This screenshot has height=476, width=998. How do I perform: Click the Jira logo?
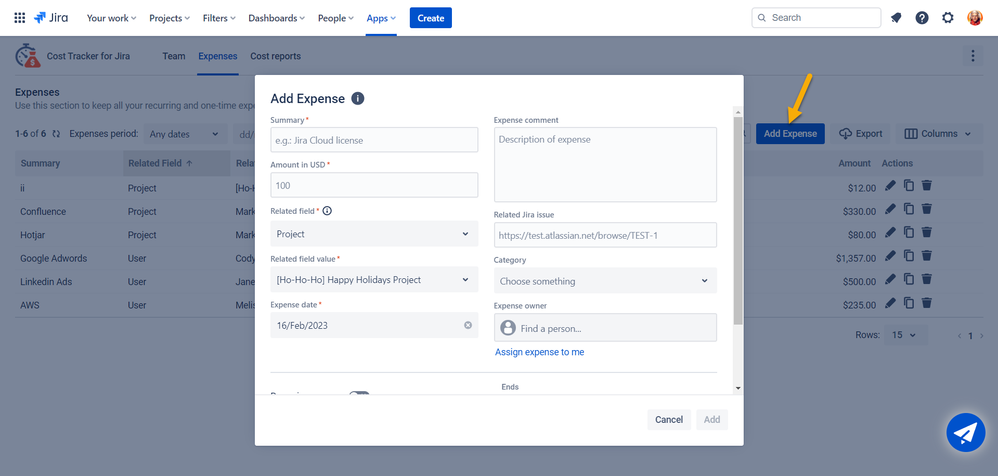(x=52, y=18)
